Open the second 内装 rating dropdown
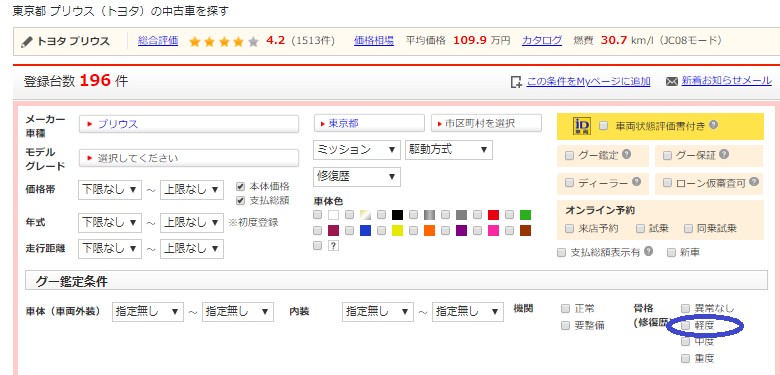The width and height of the screenshot is (780, 375). pyautogui.click(x=468, y=312)
